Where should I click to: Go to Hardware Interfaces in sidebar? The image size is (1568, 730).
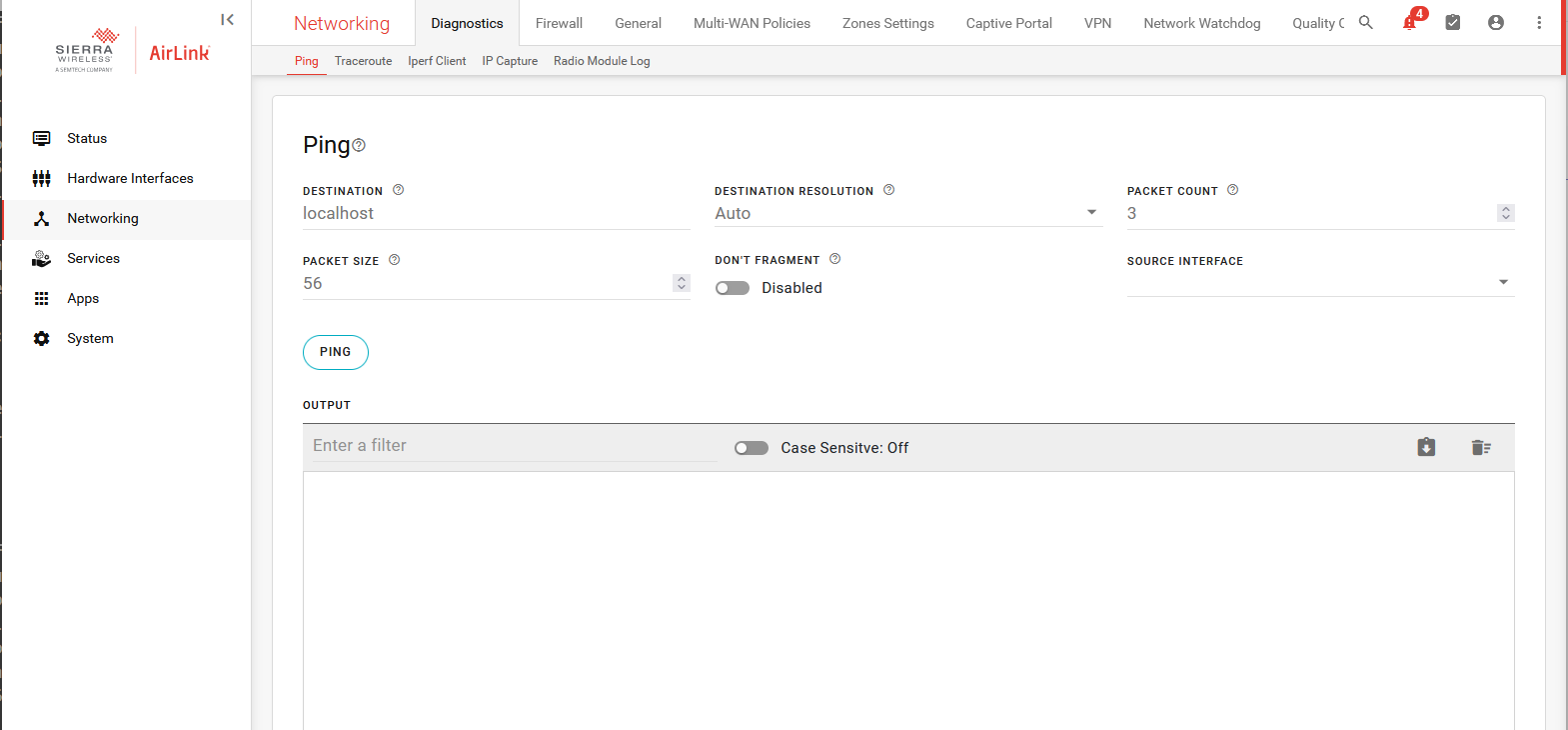pyautogui.click(x=130, y=178)
